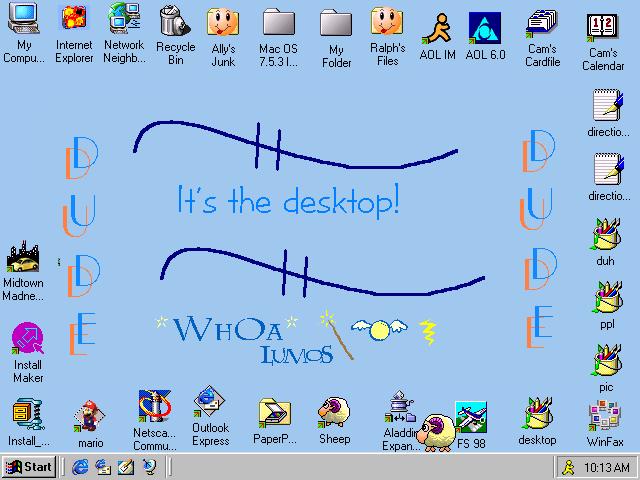The height and width of the screenshot is (480, 640).
Task: Open the Recycle Bin
Action: click(x=175, y=20)
